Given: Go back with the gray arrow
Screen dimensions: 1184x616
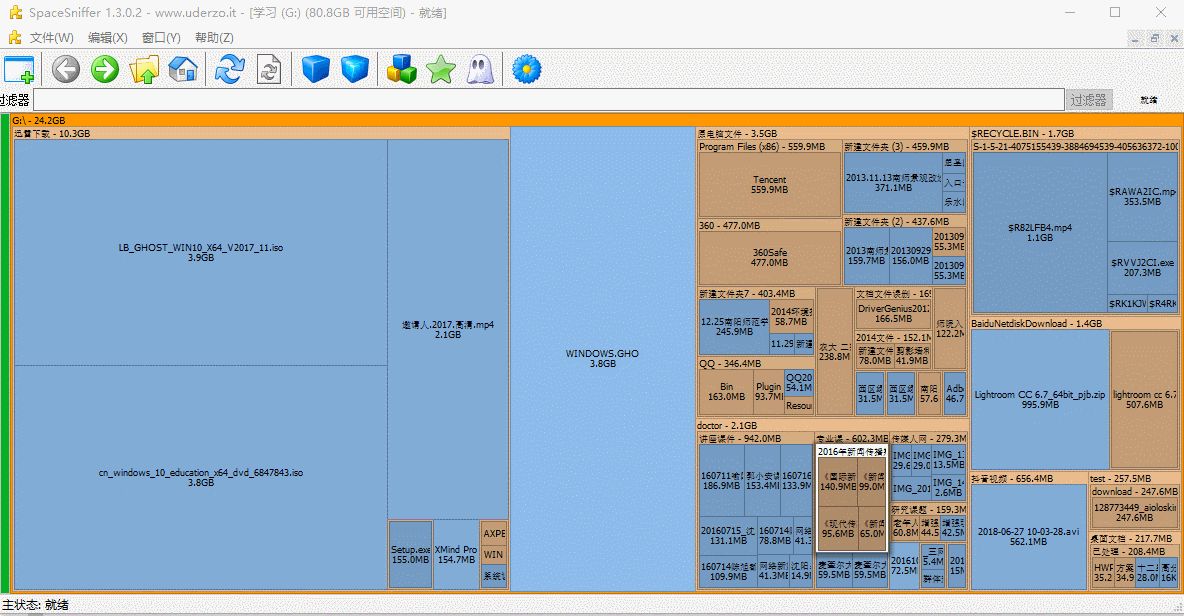Looking at the screenshot, I should (x=66, y=69).
